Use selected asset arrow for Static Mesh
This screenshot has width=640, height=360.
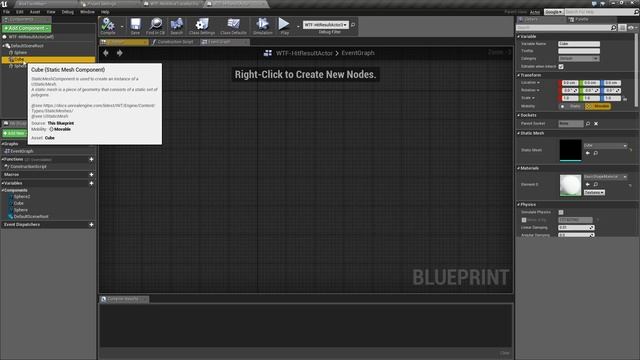(588, 153)
